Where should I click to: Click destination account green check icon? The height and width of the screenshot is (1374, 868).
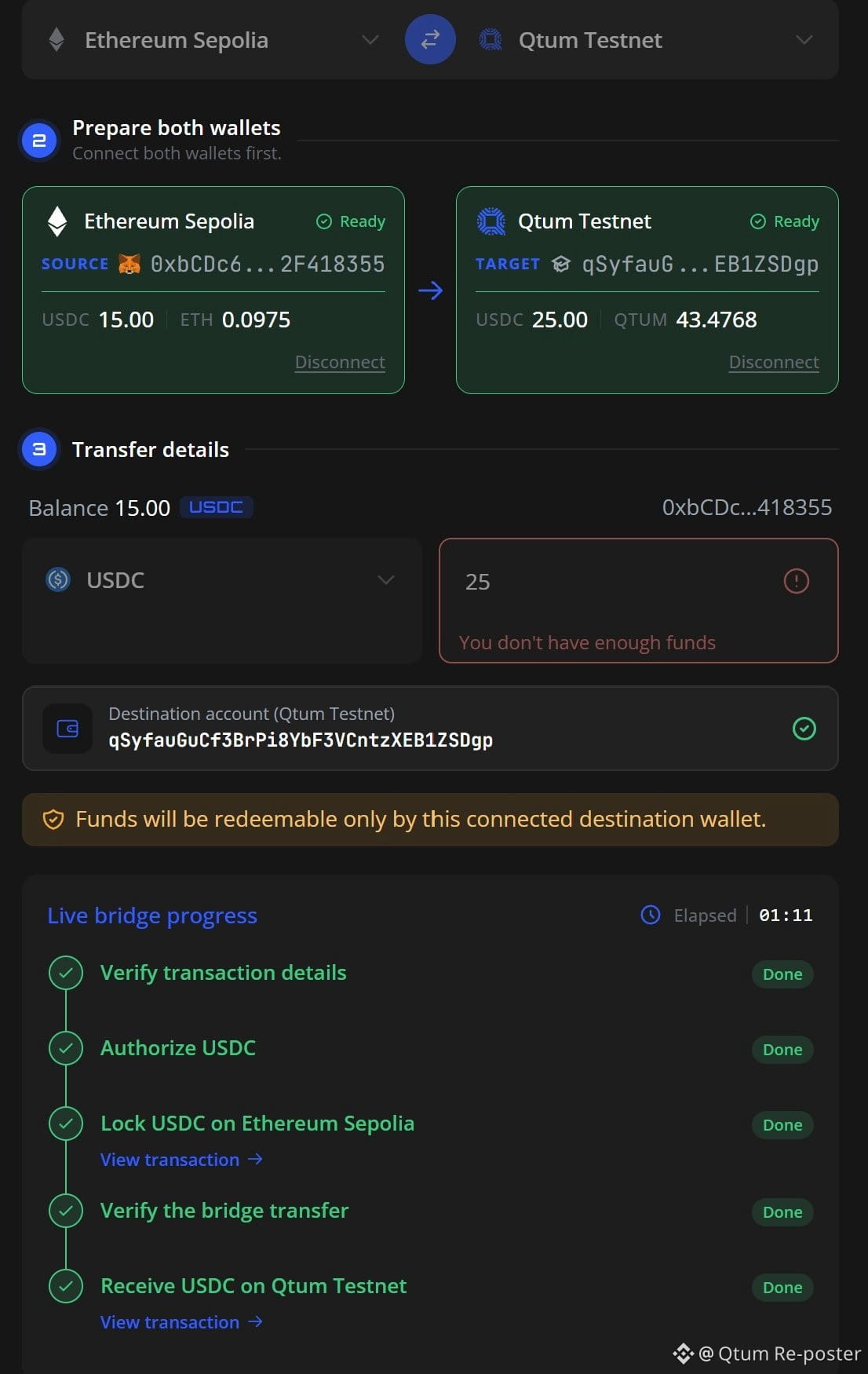pos(804,729)
